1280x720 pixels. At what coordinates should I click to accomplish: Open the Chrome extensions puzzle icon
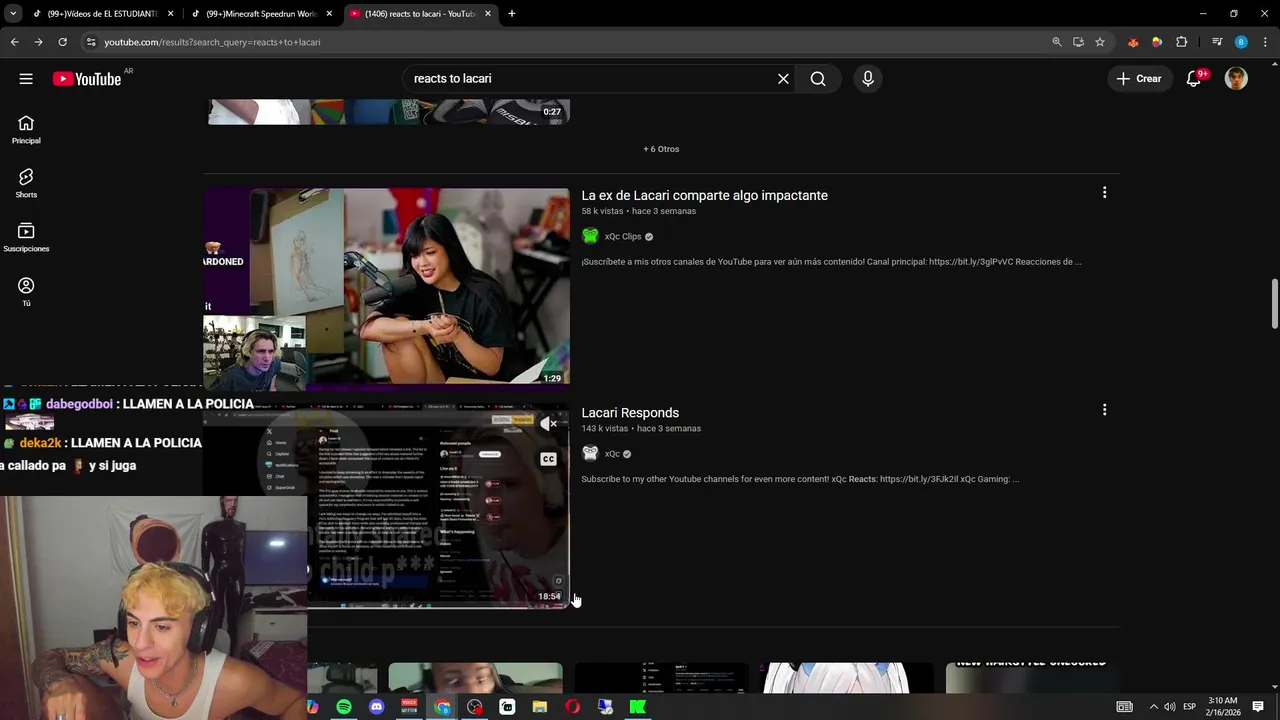tap(1182, 42)
